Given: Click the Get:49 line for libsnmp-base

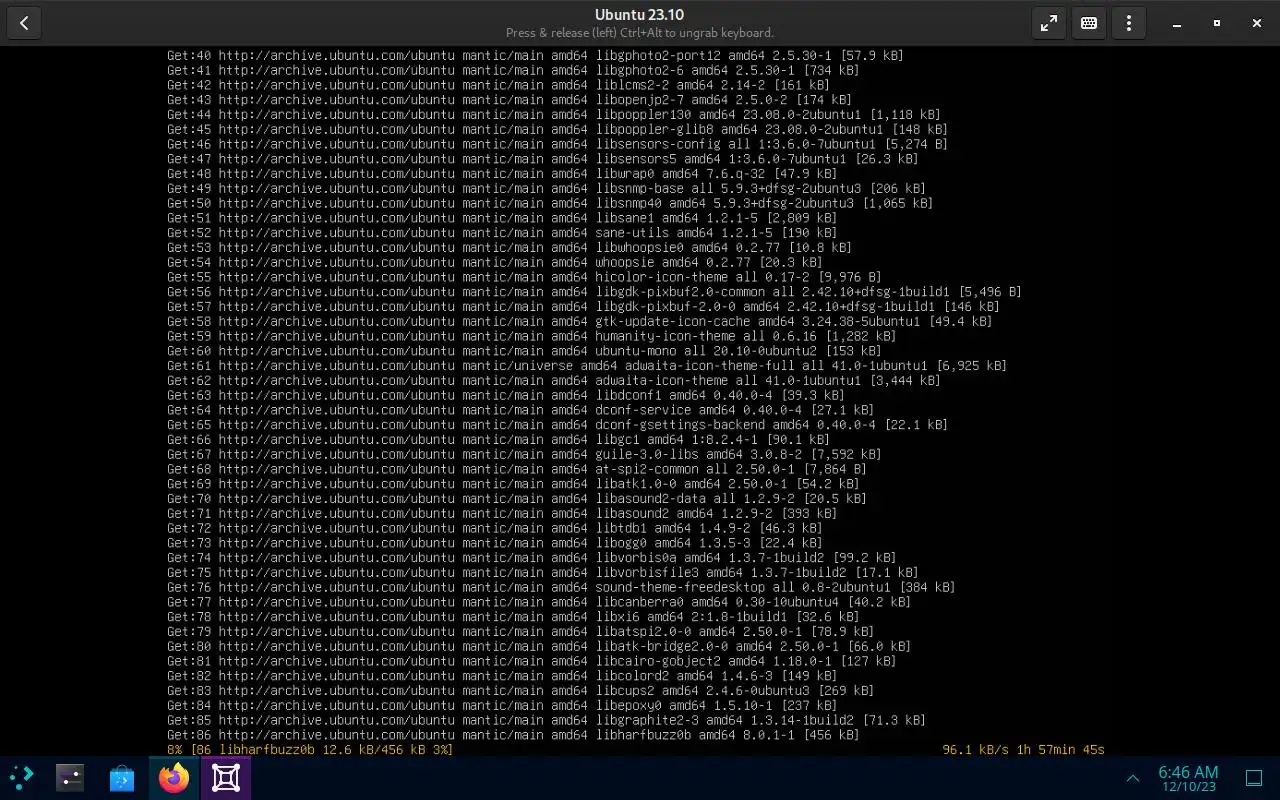Looking at the screenshot, I should point(546,188).
